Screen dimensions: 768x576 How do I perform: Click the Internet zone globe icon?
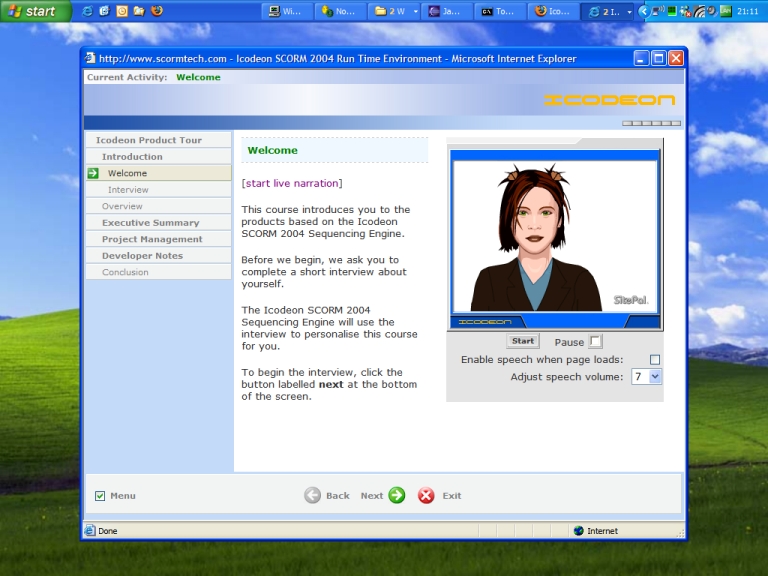(x=578, y=530)
